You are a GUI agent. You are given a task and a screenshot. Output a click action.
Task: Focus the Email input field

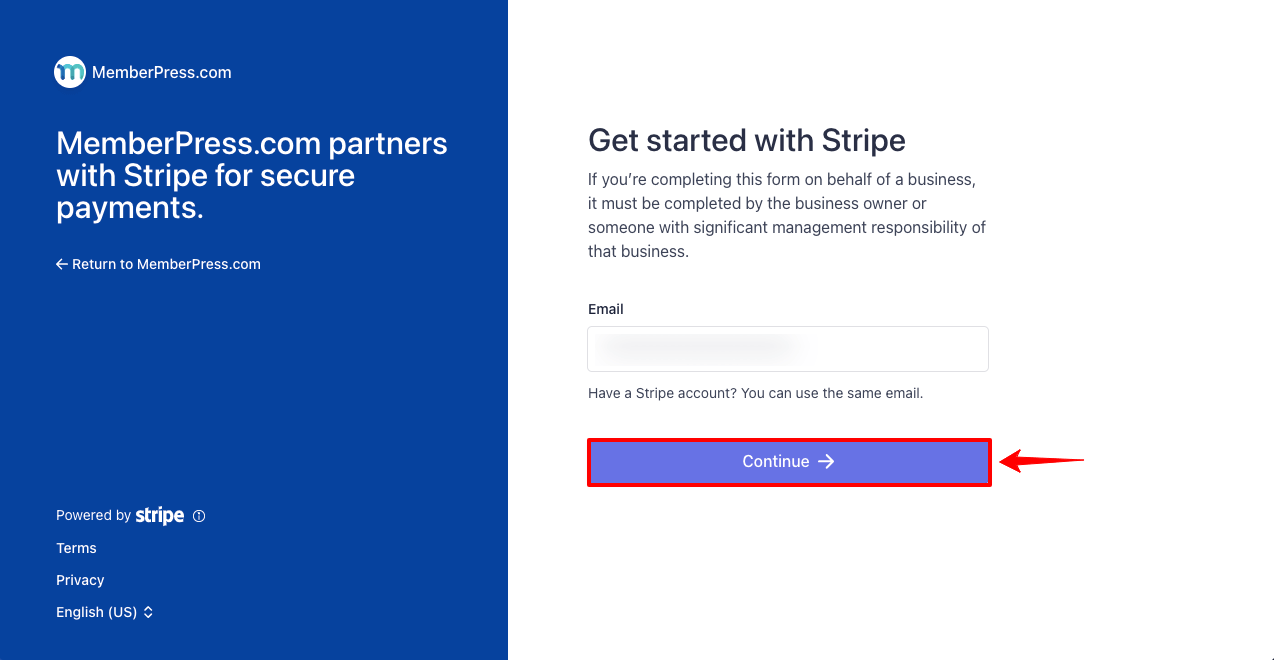pyautogui.click(x=788, y=349)
